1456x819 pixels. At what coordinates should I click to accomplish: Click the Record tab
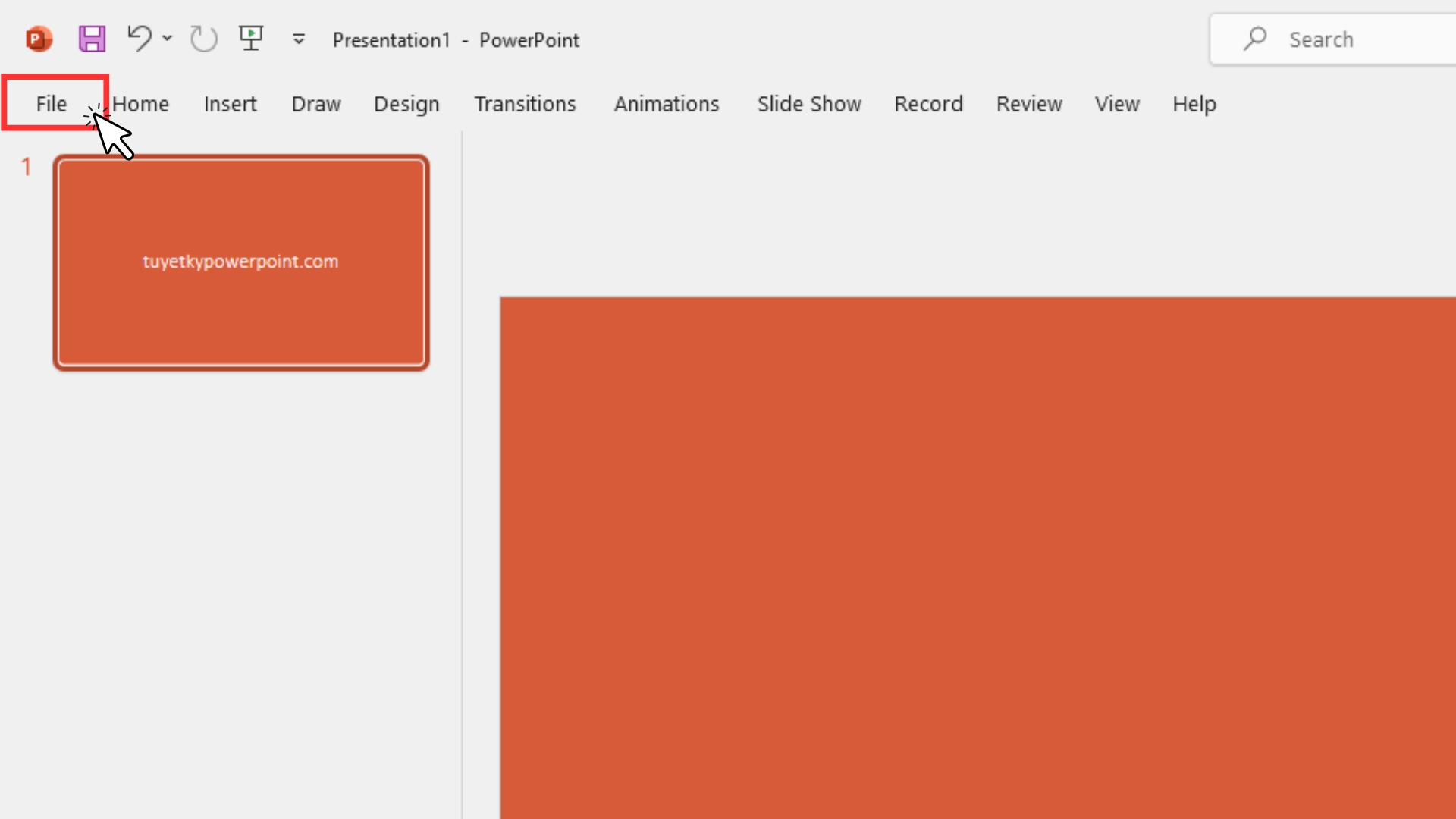[928, 104]
